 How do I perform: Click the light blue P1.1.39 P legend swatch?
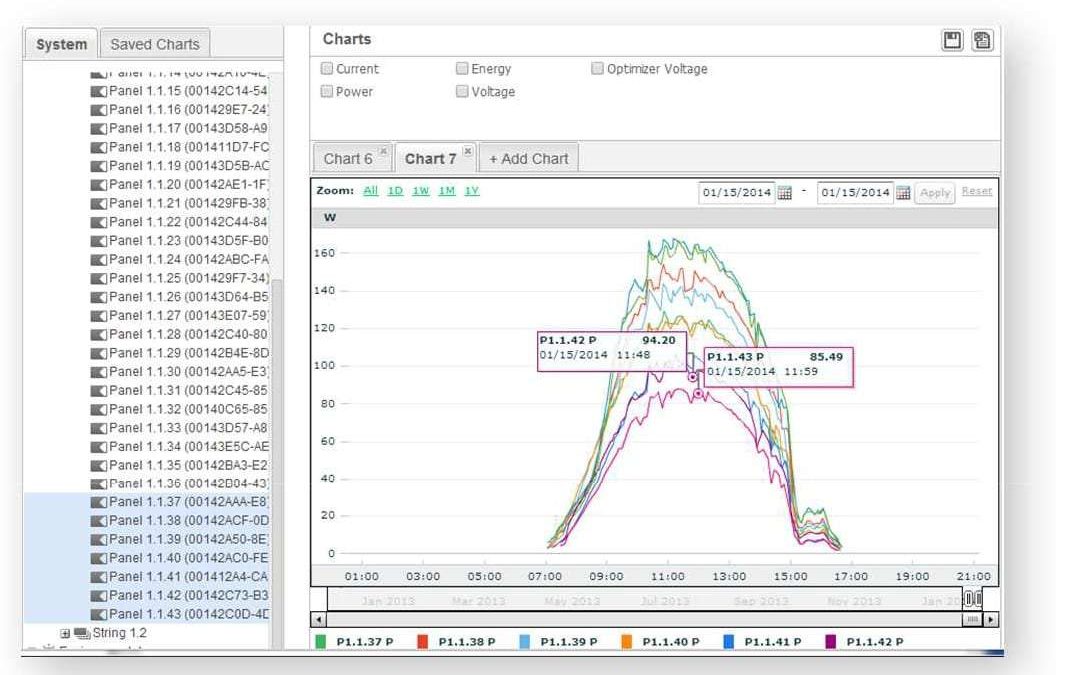tap(524, 642)
